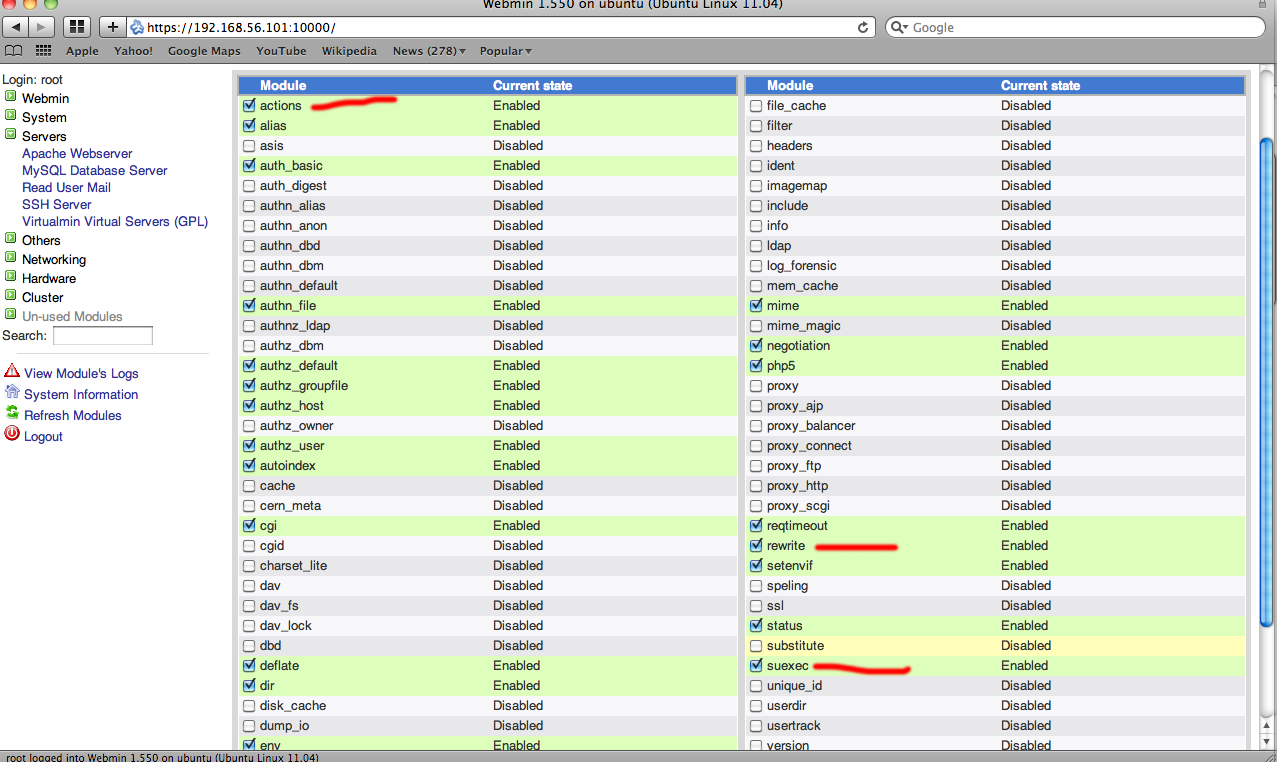Check the userdir module checkbox

click(x=756, y=705)
